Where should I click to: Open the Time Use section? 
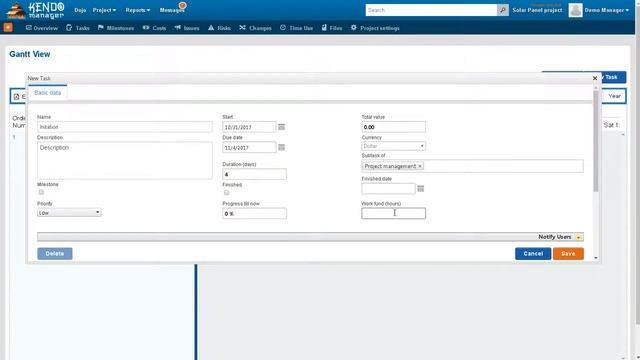[296, 28]
